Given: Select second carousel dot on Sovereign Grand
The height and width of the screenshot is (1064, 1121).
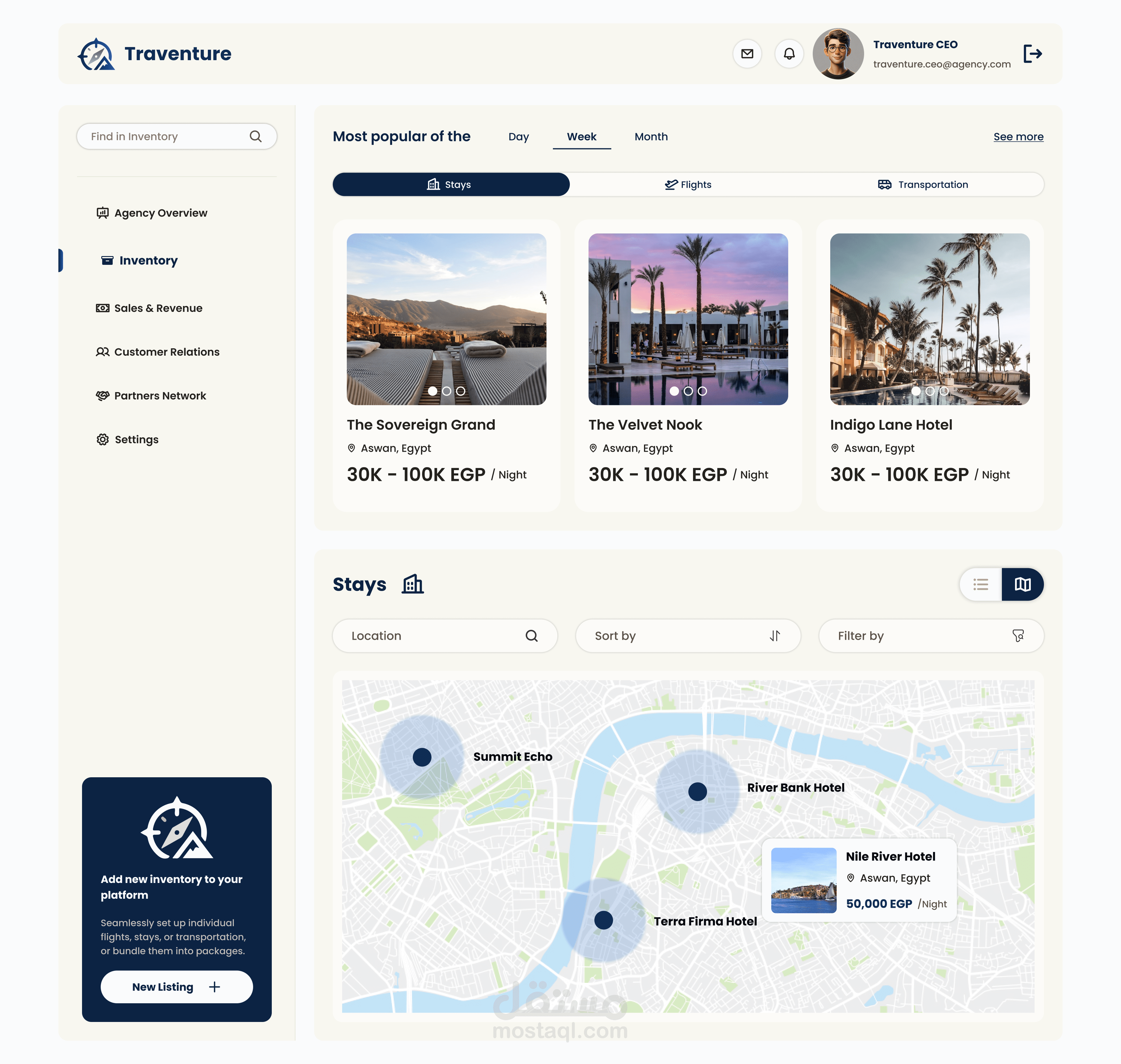Looking at the screenshot, I should click(x=446, y=391).
